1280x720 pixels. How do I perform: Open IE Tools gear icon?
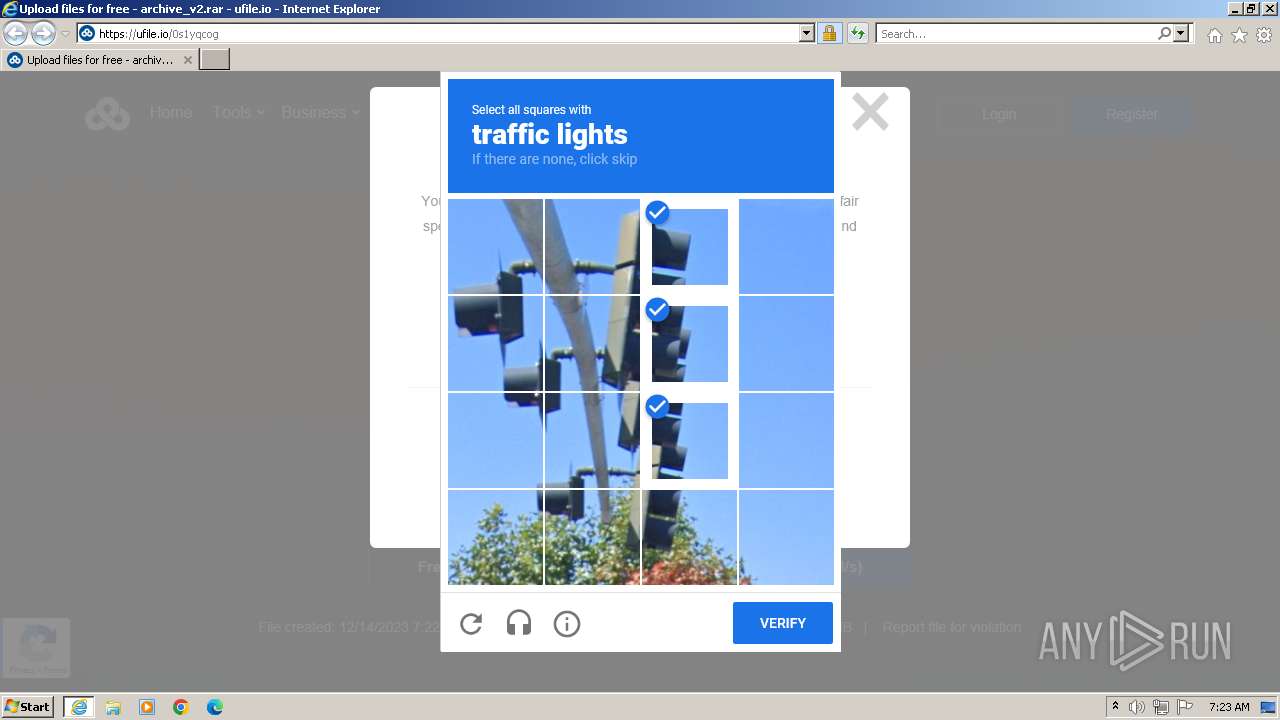coord(1264,35)
